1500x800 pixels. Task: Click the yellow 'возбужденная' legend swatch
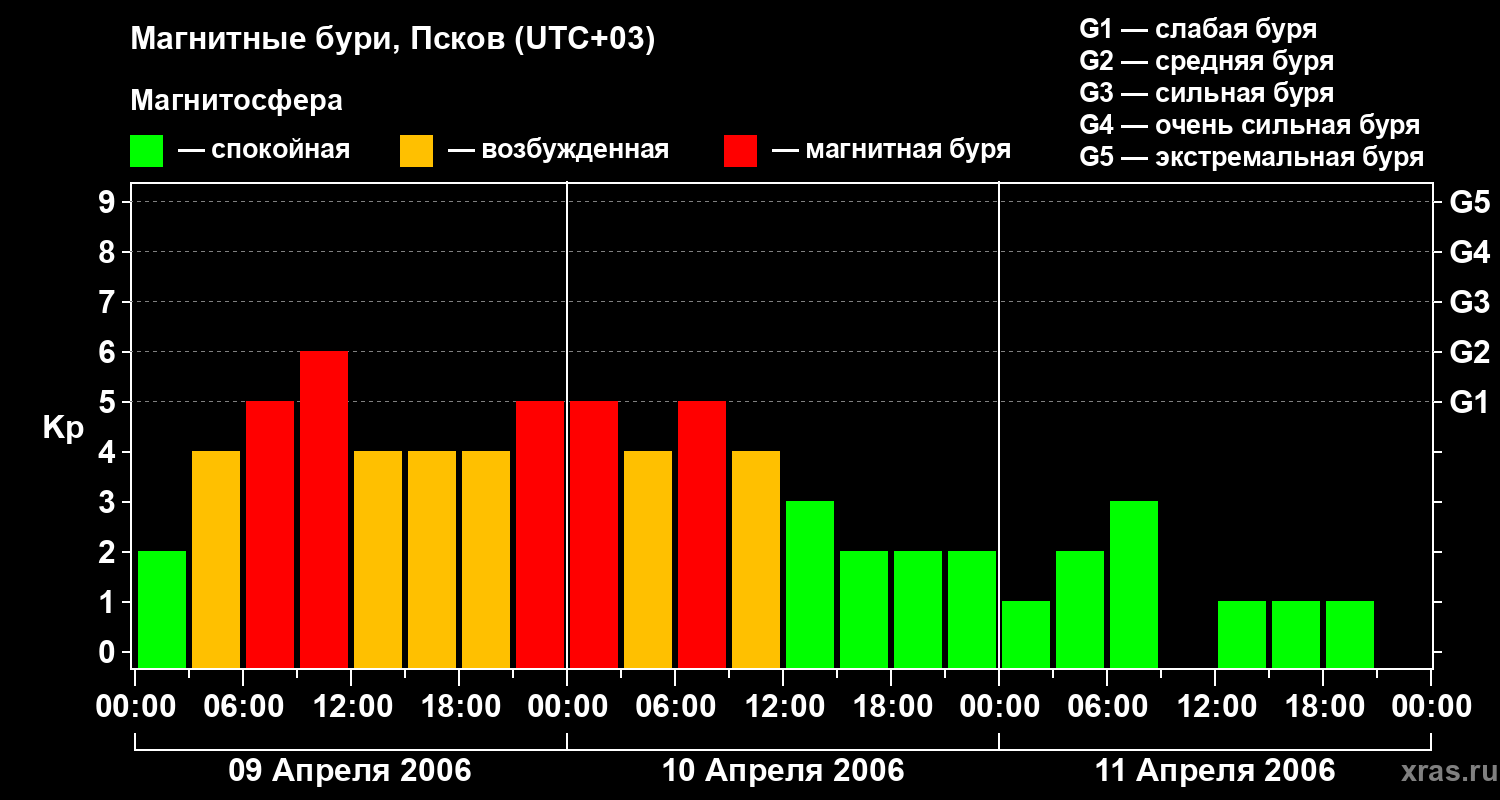coord(416,151)
